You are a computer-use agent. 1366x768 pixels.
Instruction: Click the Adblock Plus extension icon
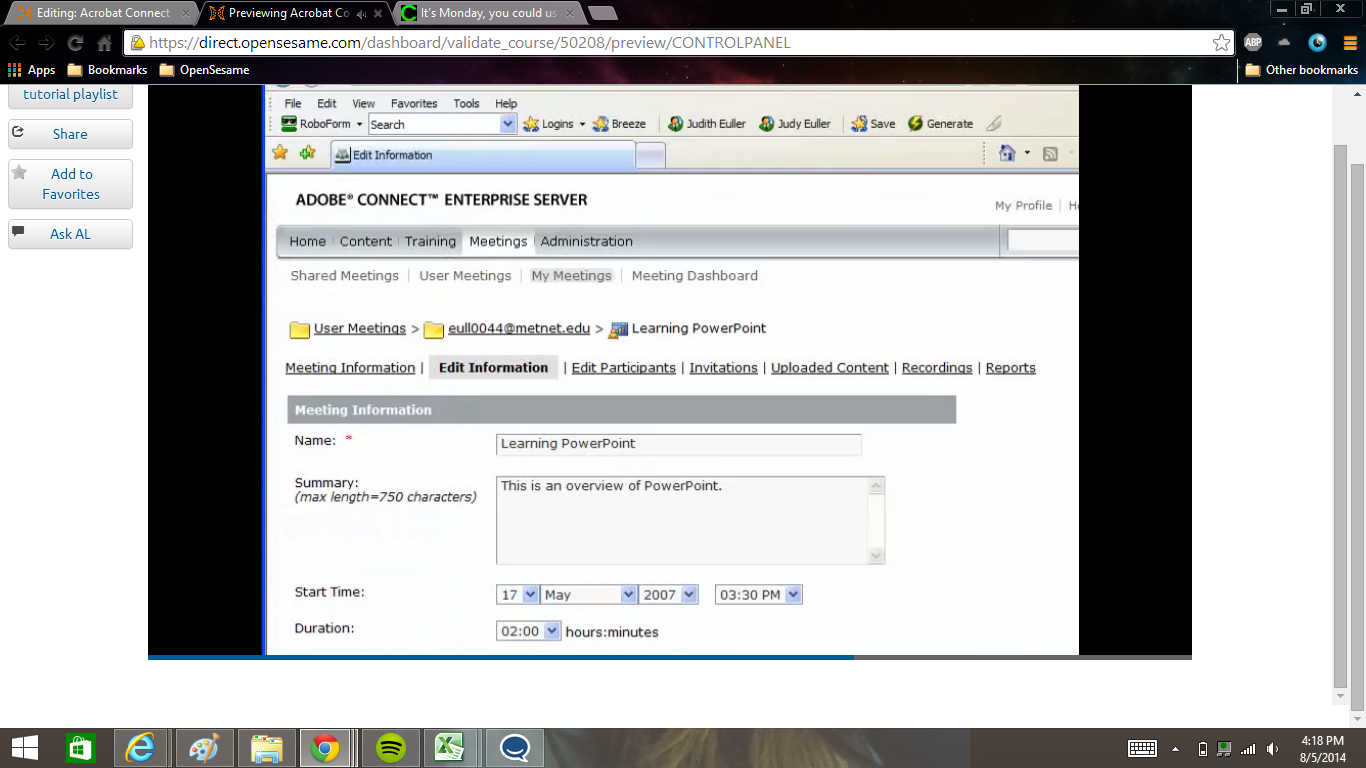[1253, 43]
